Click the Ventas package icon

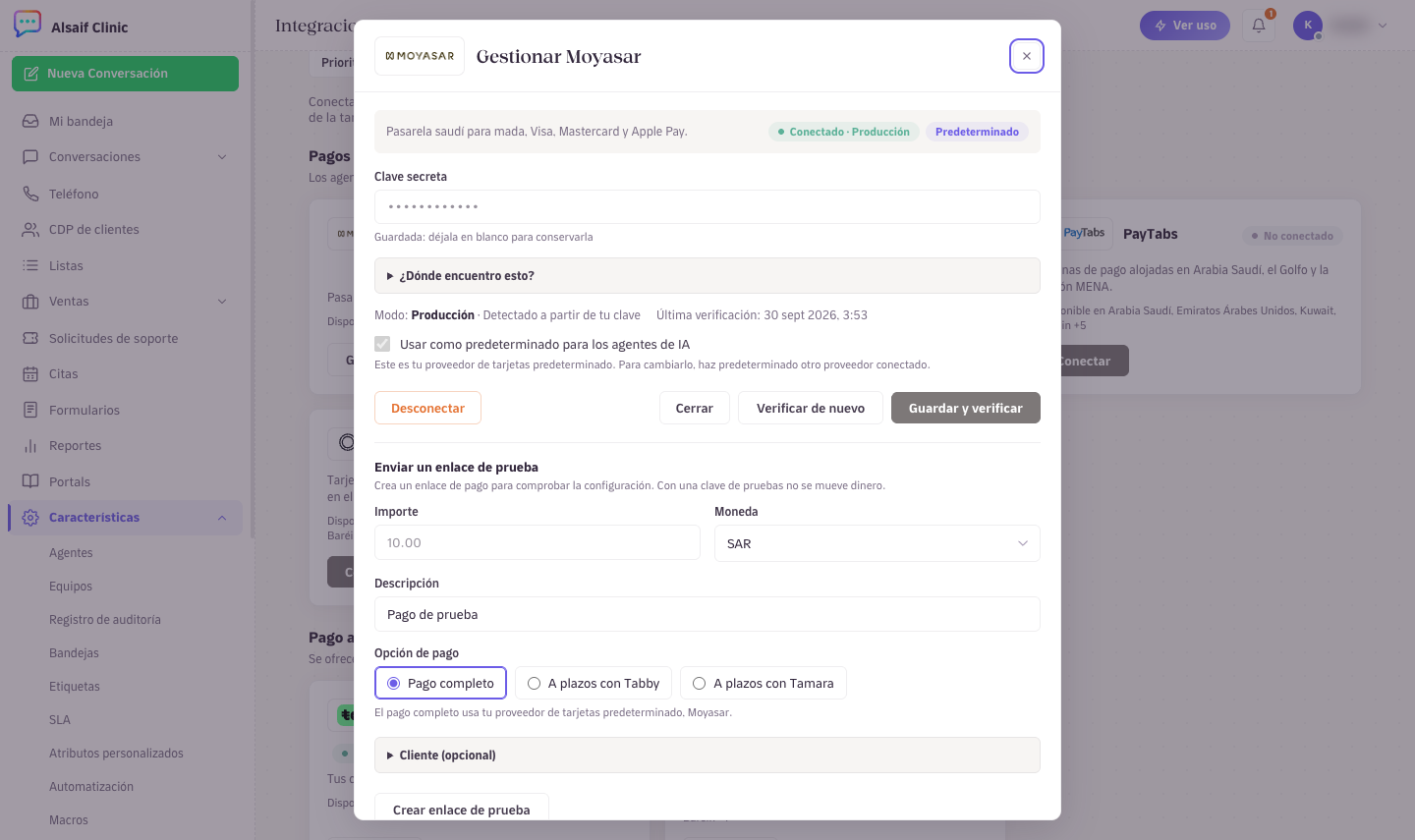(x=30, y=302)
